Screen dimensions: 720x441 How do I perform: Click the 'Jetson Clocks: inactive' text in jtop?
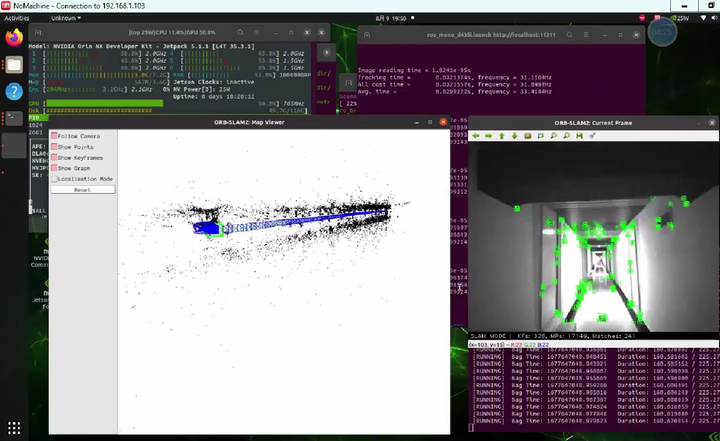(214, 82)
